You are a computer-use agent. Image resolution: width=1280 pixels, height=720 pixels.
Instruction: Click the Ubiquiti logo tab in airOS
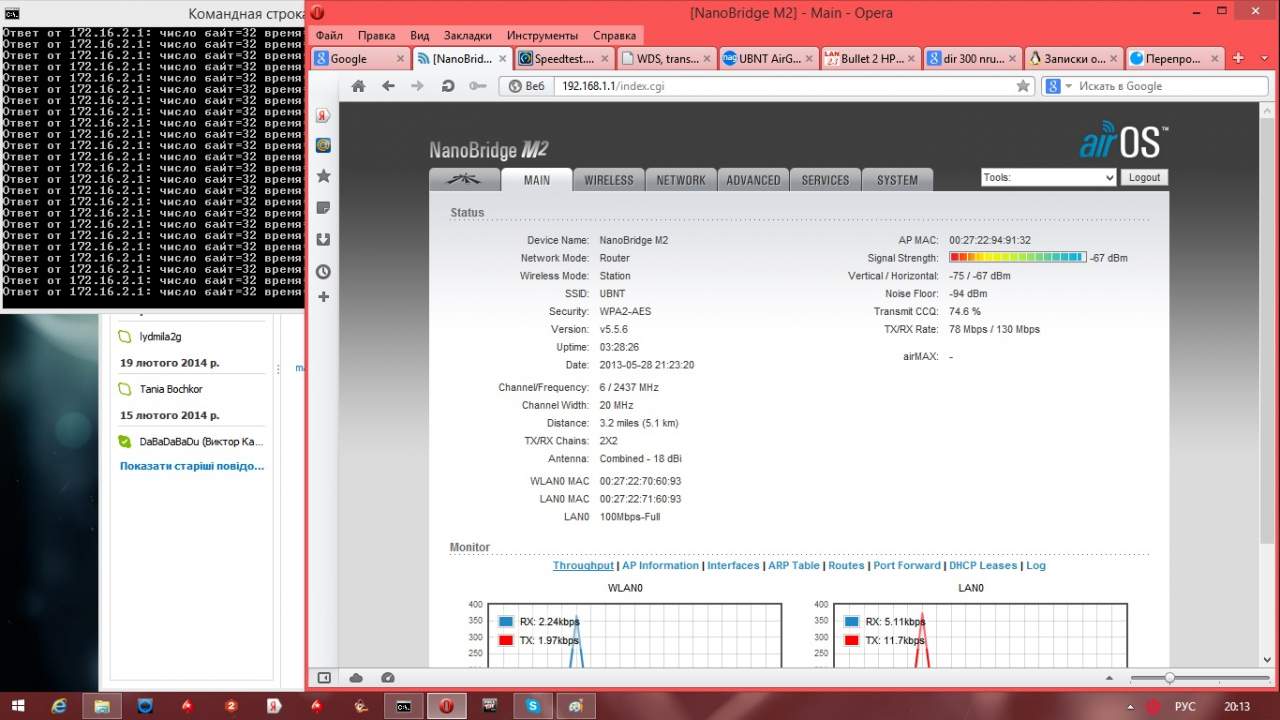(463, 180)
